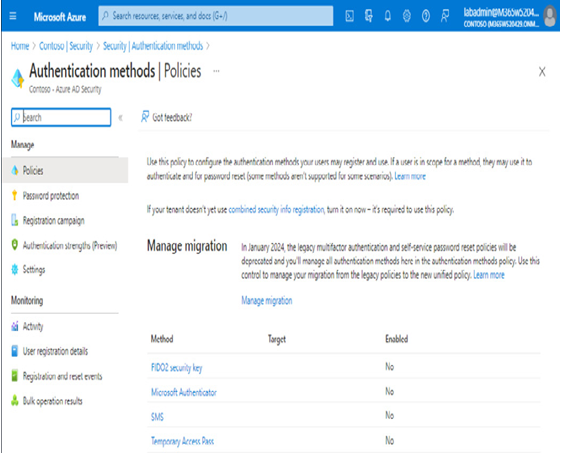Go to Security | Authentication methods breadcrumb

click(153, 46)
